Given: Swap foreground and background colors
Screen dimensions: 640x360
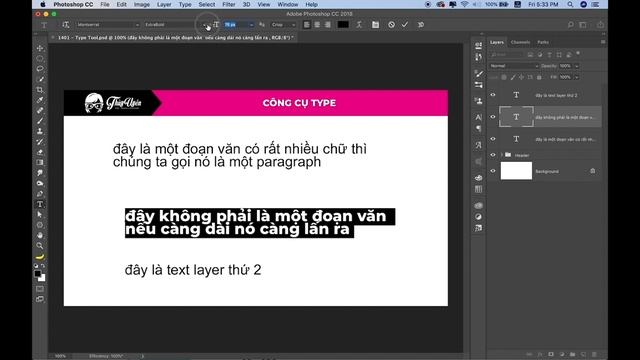Looking at the screenshot, I should pos(43,266).
